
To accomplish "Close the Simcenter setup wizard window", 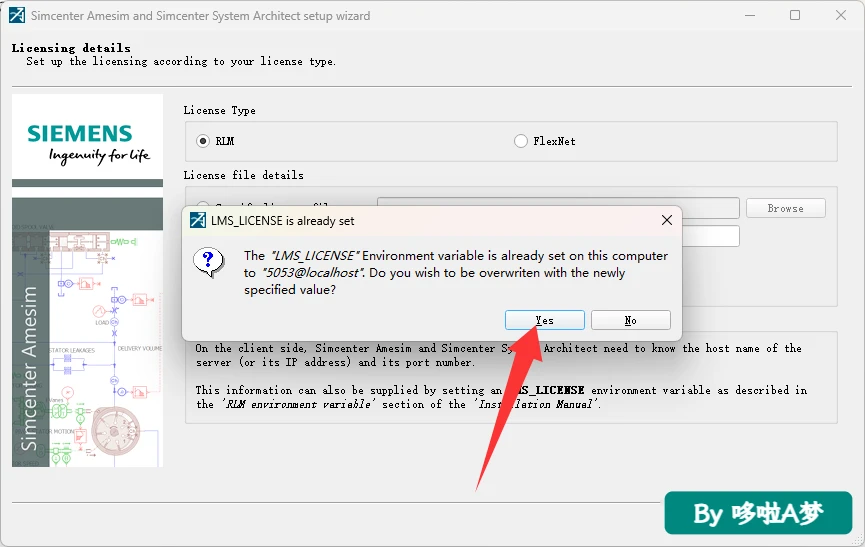I will (x=841, y=15).
